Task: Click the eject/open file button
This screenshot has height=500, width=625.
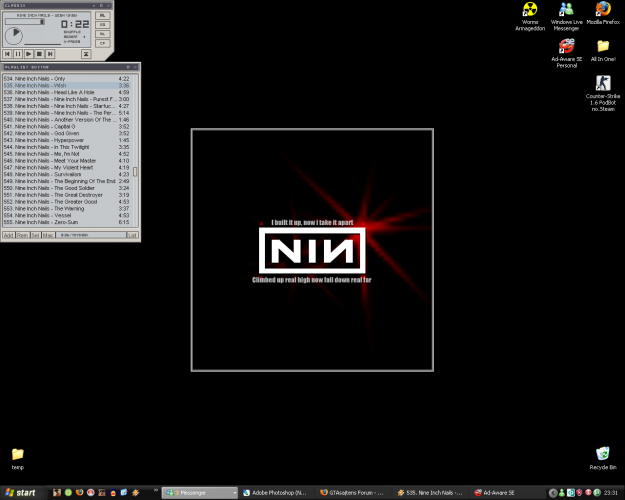Action: pyautogui.click(x=85, y=53)
